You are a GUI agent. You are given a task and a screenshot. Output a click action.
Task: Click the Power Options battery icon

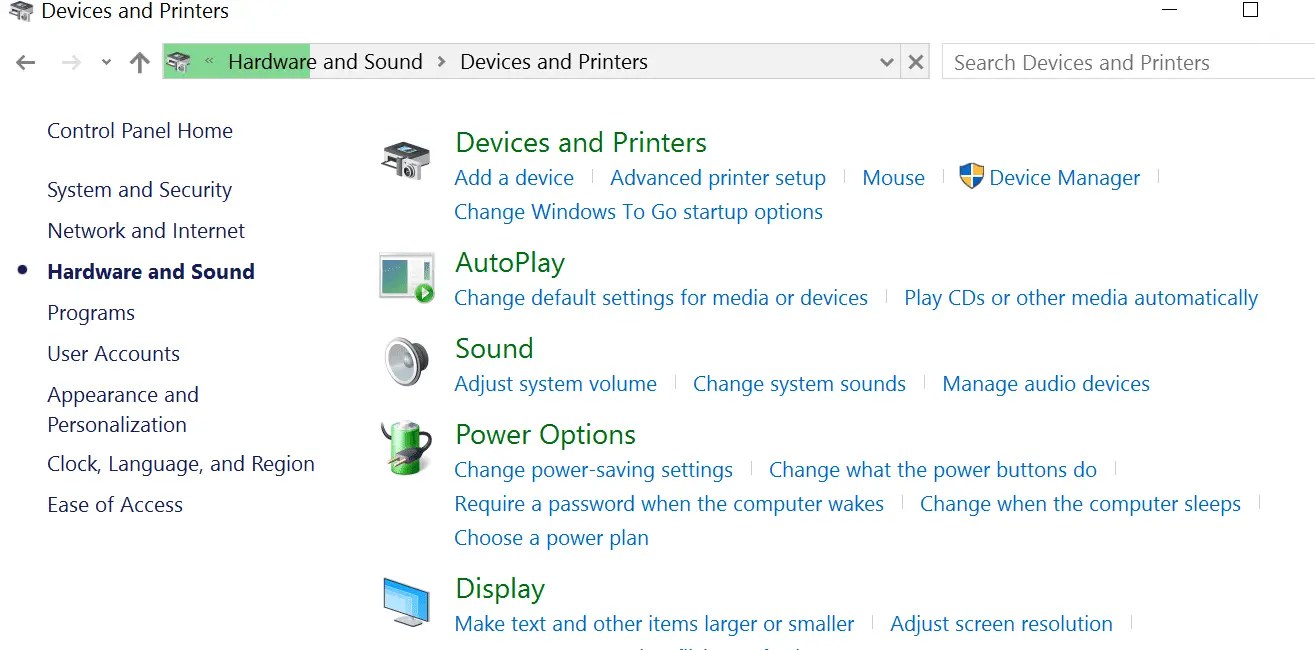pyautogui.click(x=405, y=447)
